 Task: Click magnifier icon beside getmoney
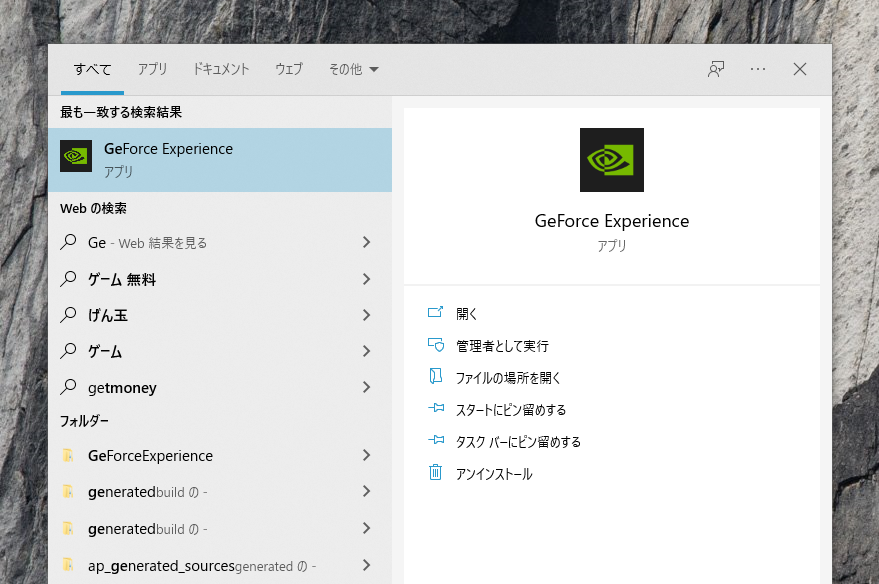[x=68, y=387]
